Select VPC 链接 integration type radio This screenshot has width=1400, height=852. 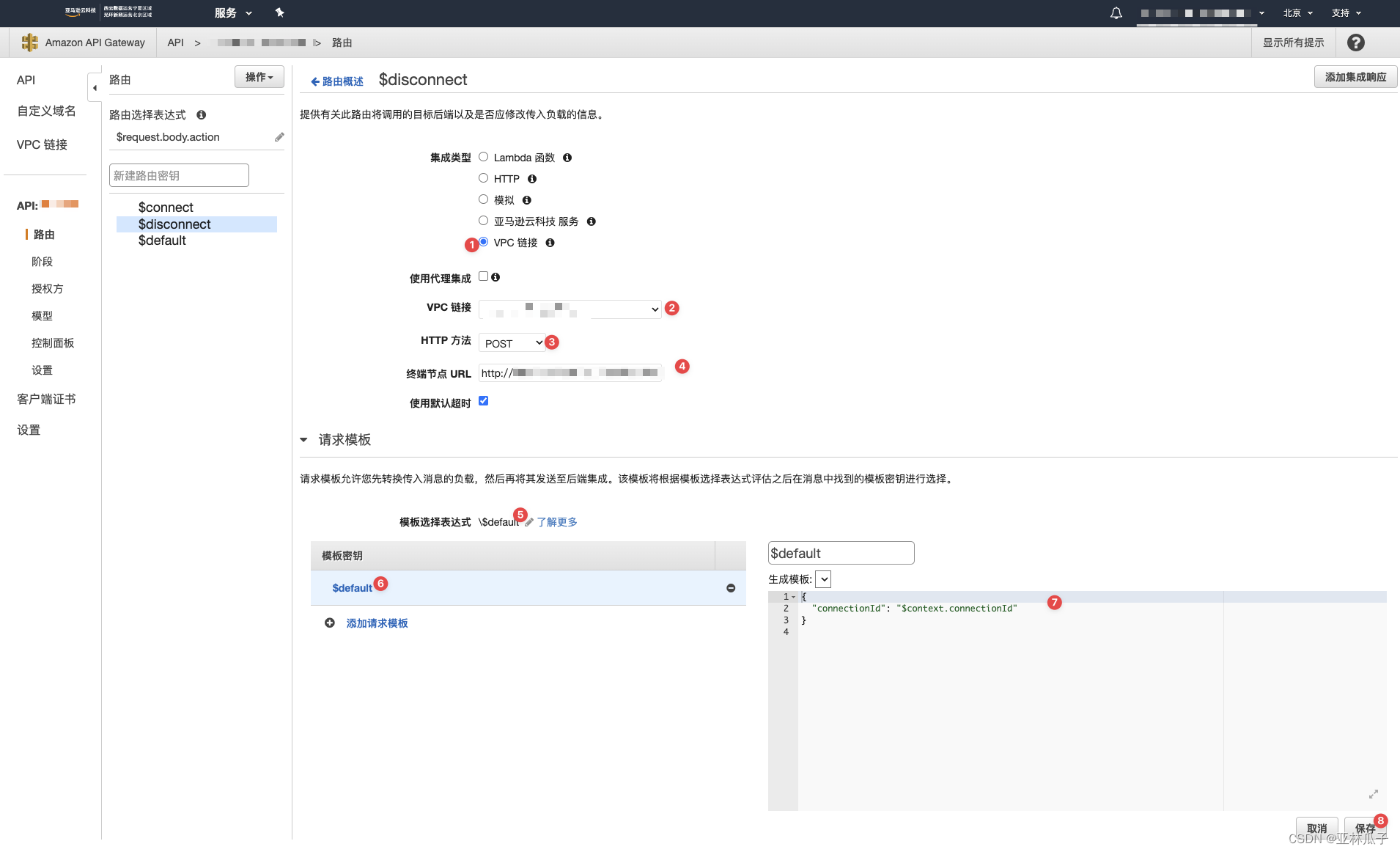click(x=484, y=242)
